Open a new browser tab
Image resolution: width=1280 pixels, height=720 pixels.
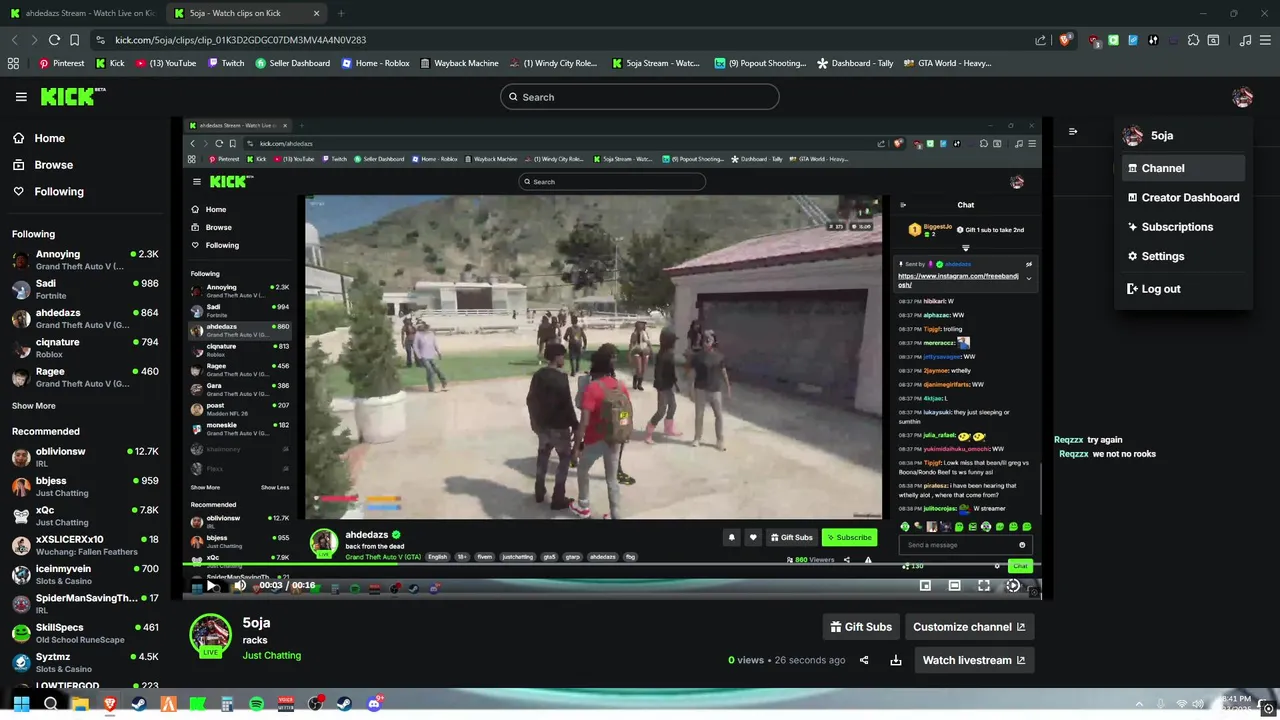coord(341,13)
